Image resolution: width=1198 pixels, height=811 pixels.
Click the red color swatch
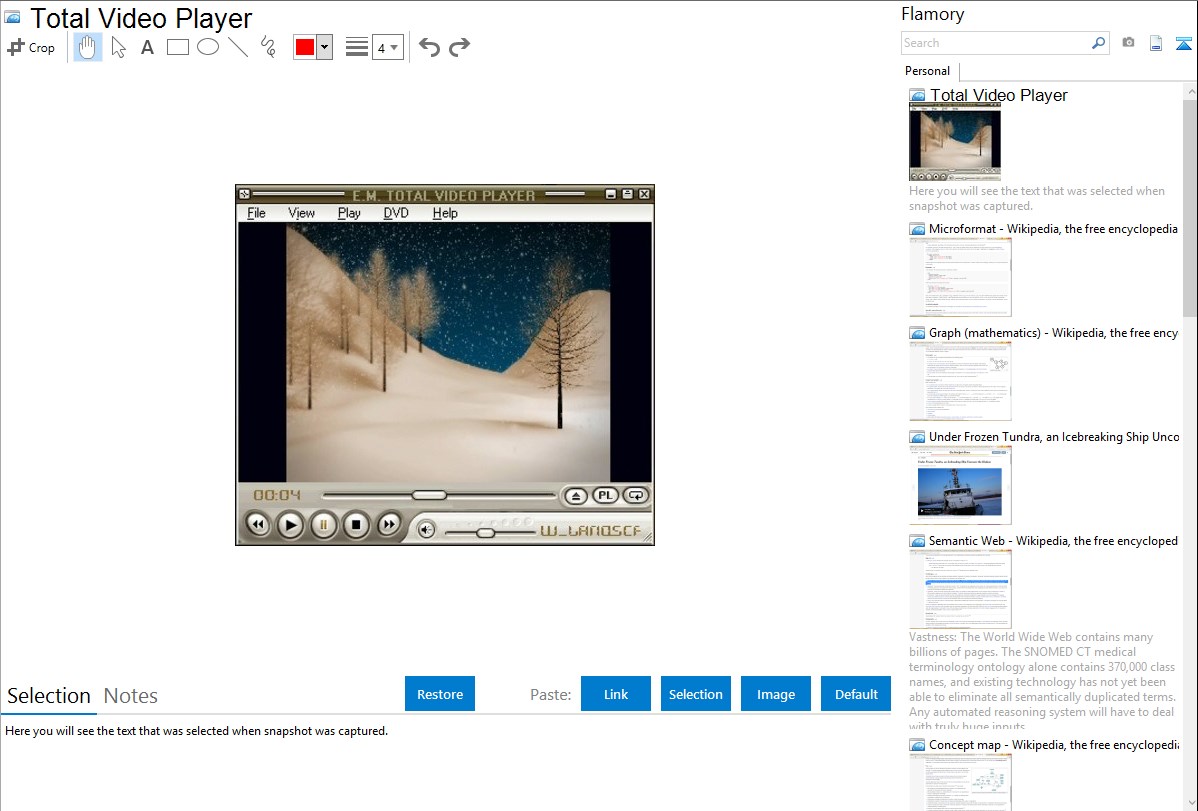[x=305, y=47]
